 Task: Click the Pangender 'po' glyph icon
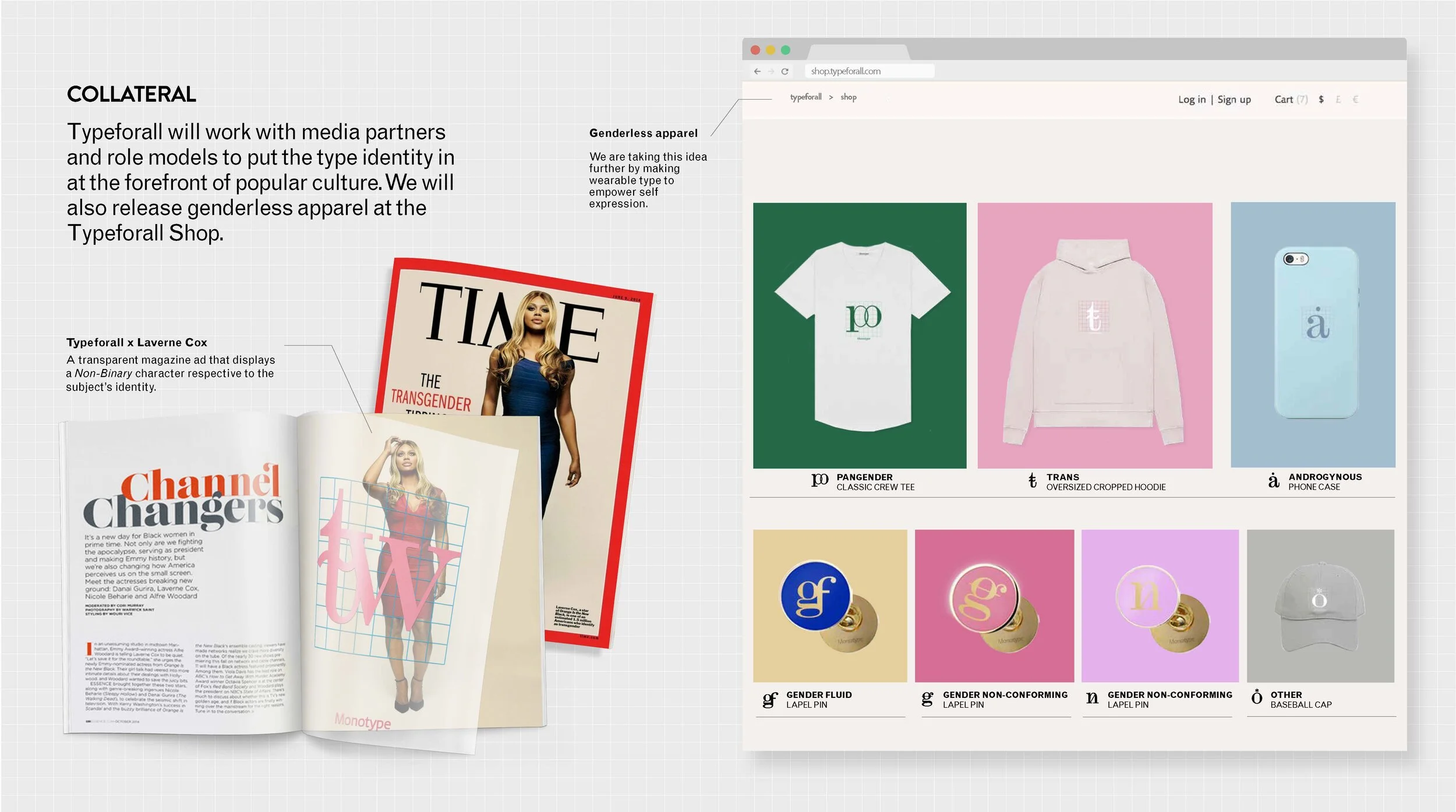coord(819,480)
